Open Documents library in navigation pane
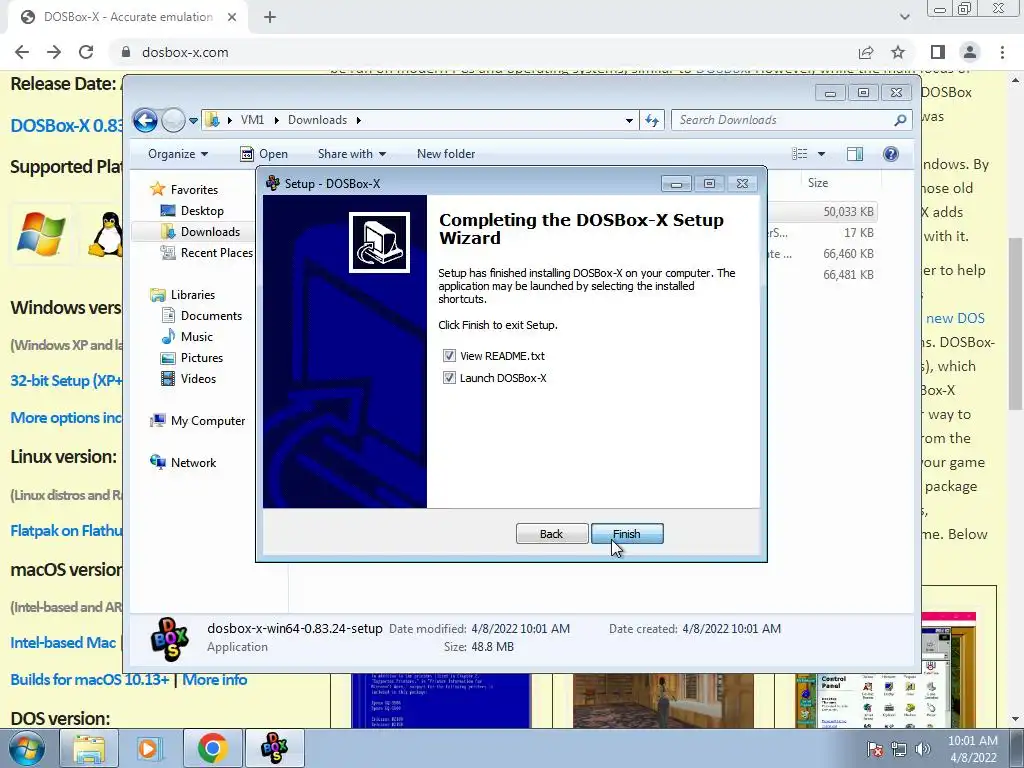 point(211,316)
